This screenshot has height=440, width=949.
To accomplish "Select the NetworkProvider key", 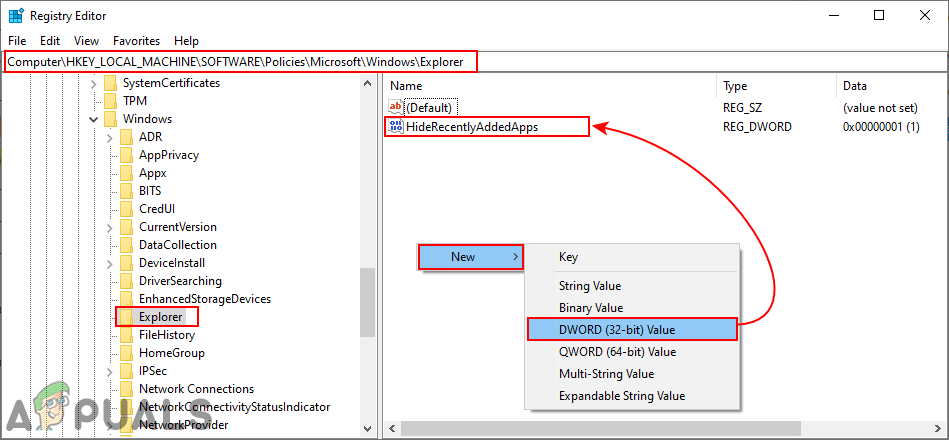I will click(x=183, y=425).
